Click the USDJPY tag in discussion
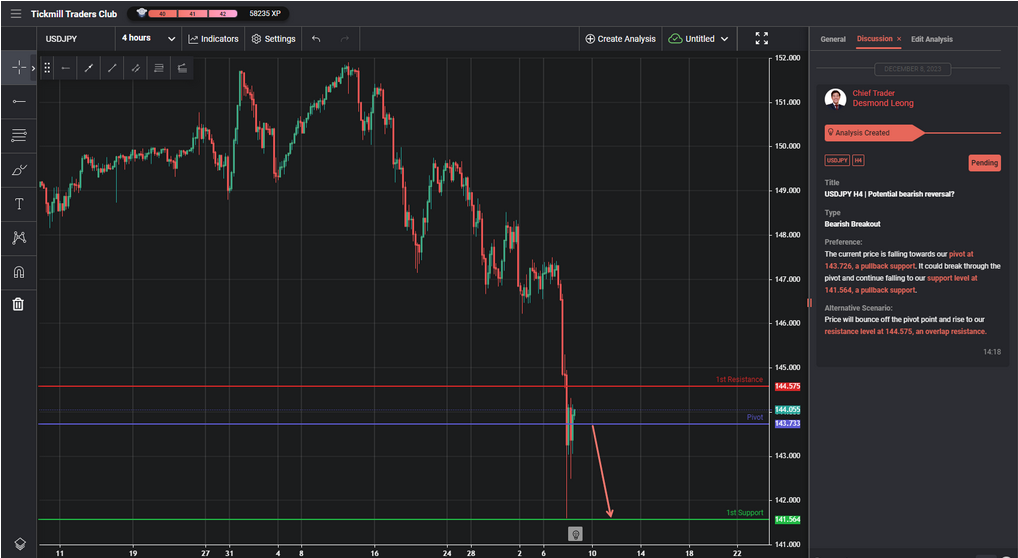 pos(837,160)
